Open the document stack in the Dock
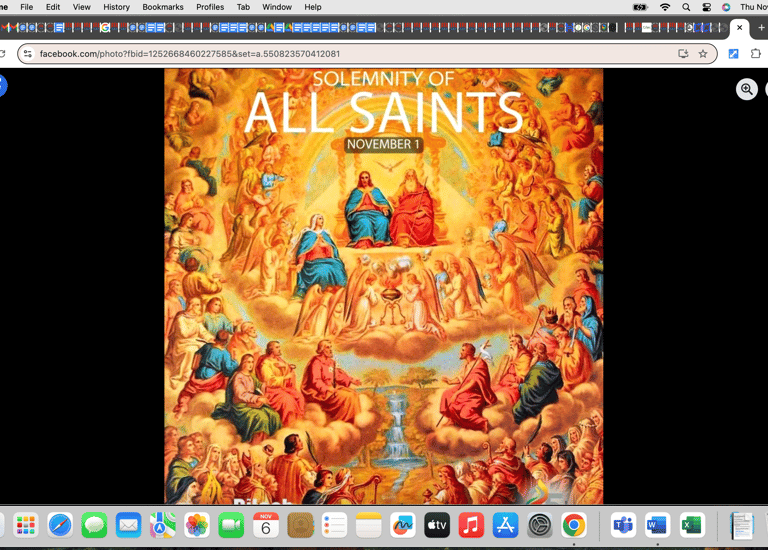Image resolution: width=768 pixels, height=550 pixels. 742,525
